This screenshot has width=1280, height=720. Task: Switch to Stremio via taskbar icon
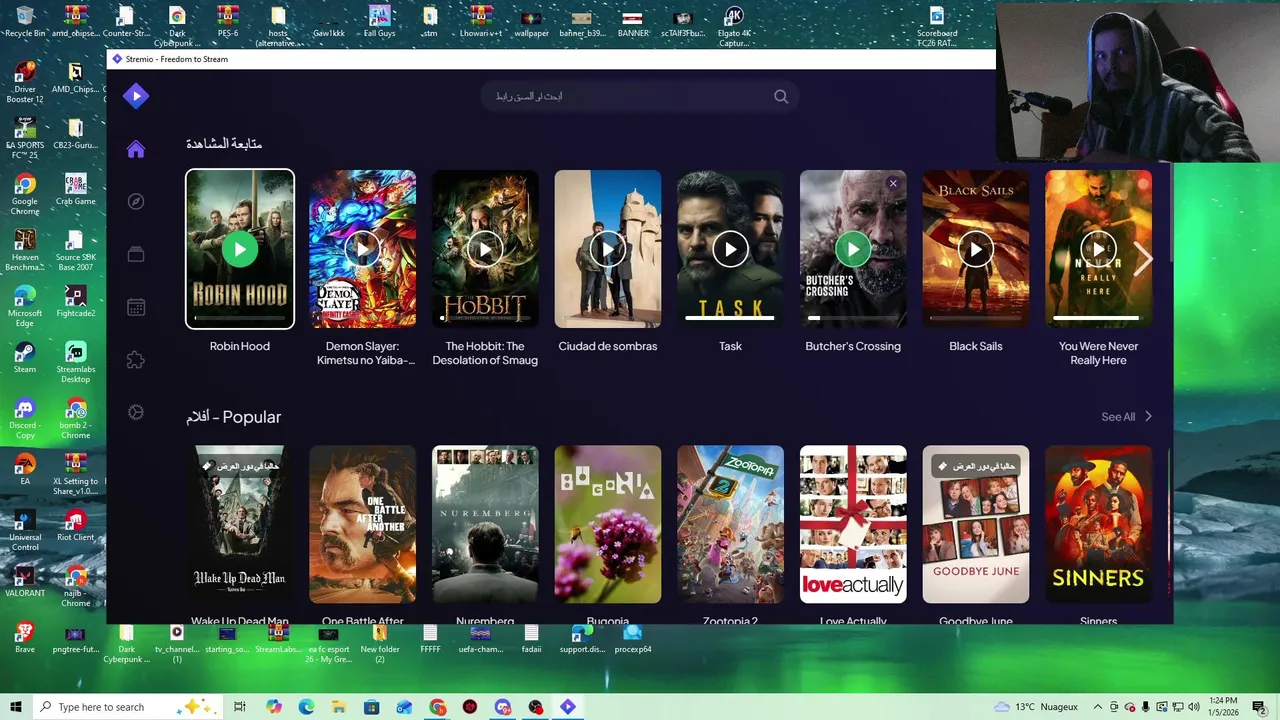pyautogui.click(x=568, y=707)
